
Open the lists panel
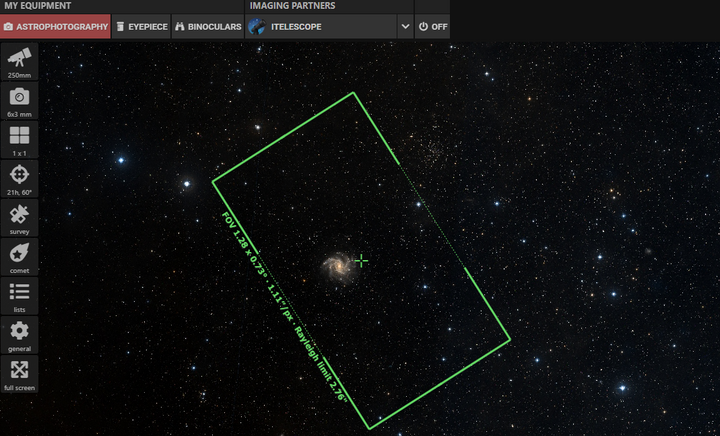pos(19,296)
